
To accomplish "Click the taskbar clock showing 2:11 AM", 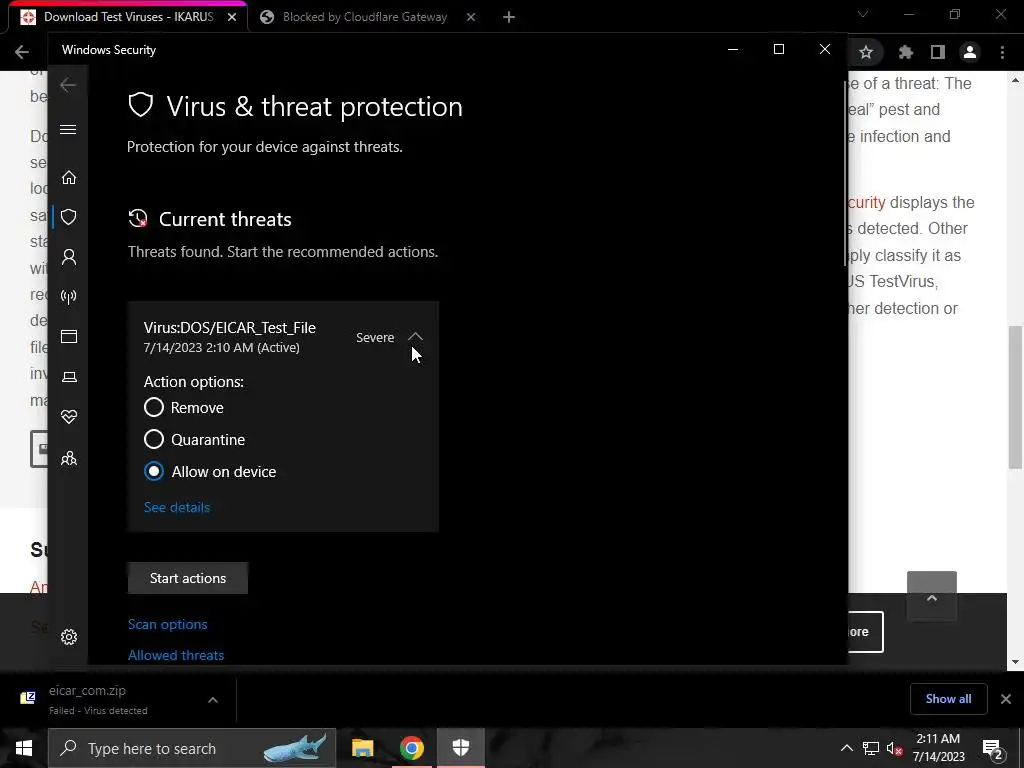I will 938,748.
